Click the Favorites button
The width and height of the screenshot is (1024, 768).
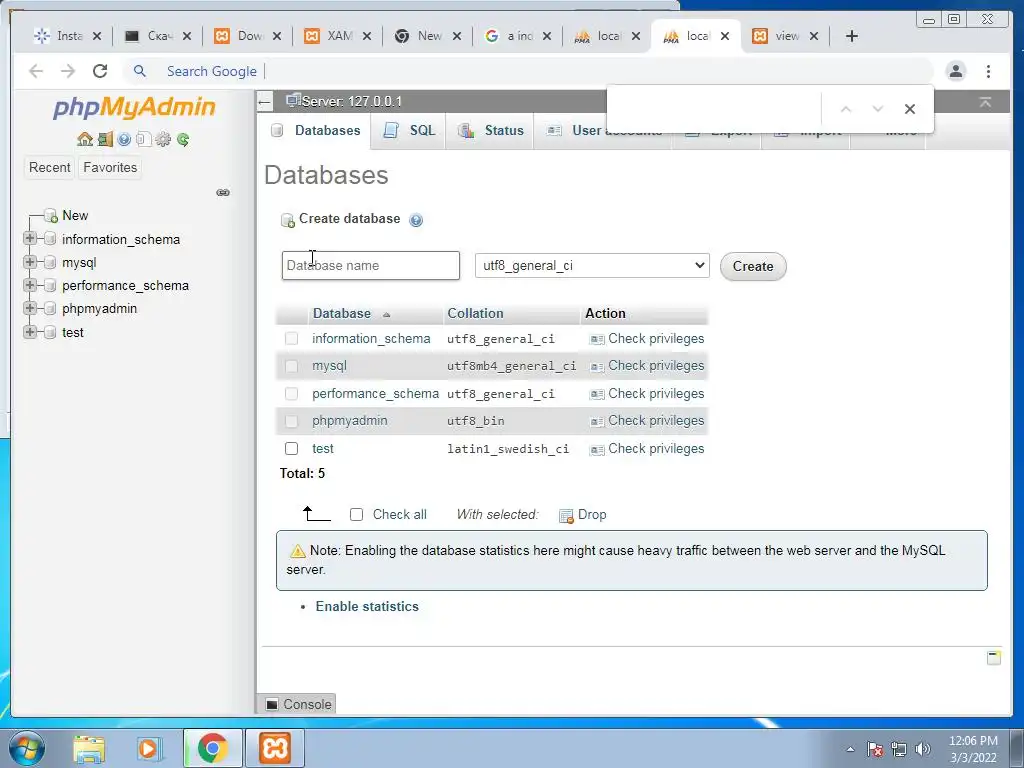[x=110, y=168]
